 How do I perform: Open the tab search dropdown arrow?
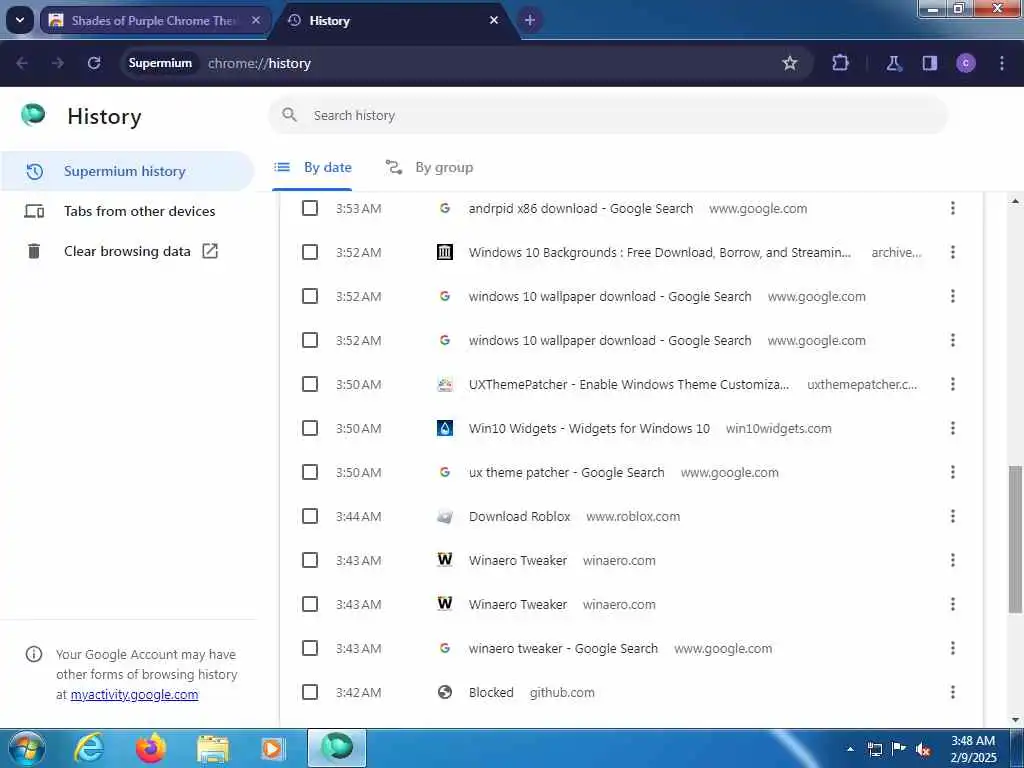(x=20, y=20)
